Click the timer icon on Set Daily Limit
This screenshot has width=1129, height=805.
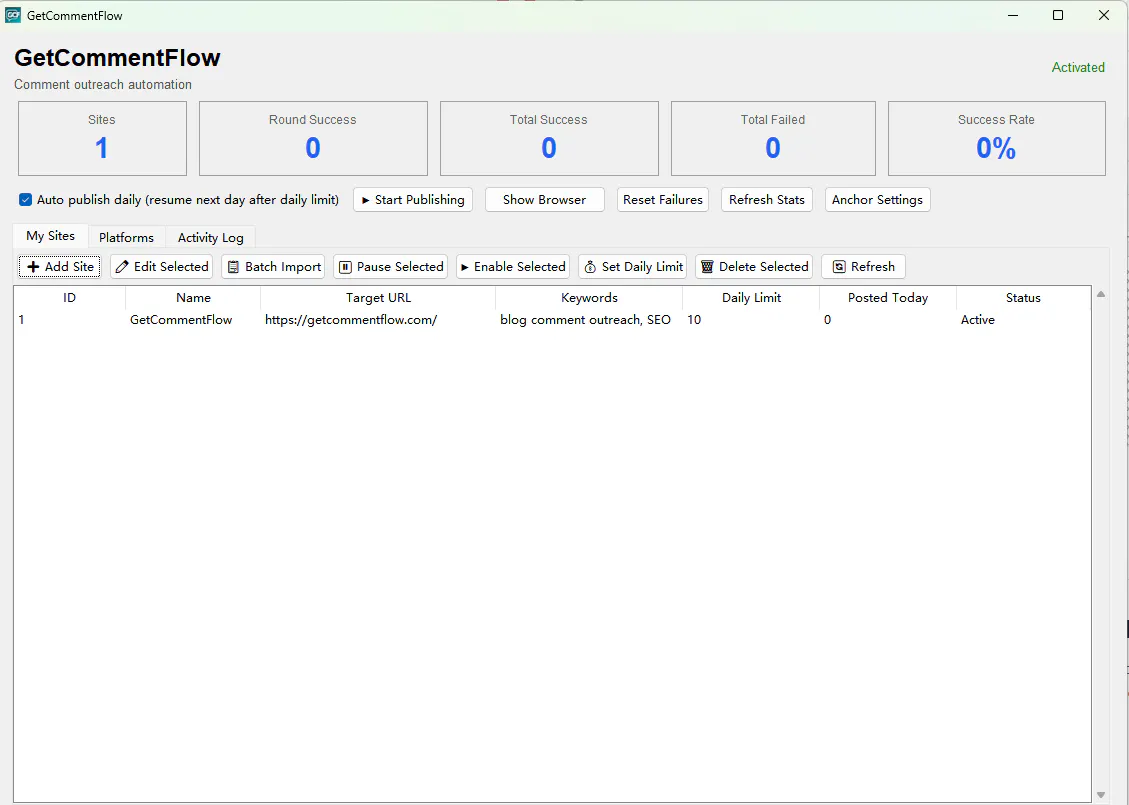click(x=590, y=267)
